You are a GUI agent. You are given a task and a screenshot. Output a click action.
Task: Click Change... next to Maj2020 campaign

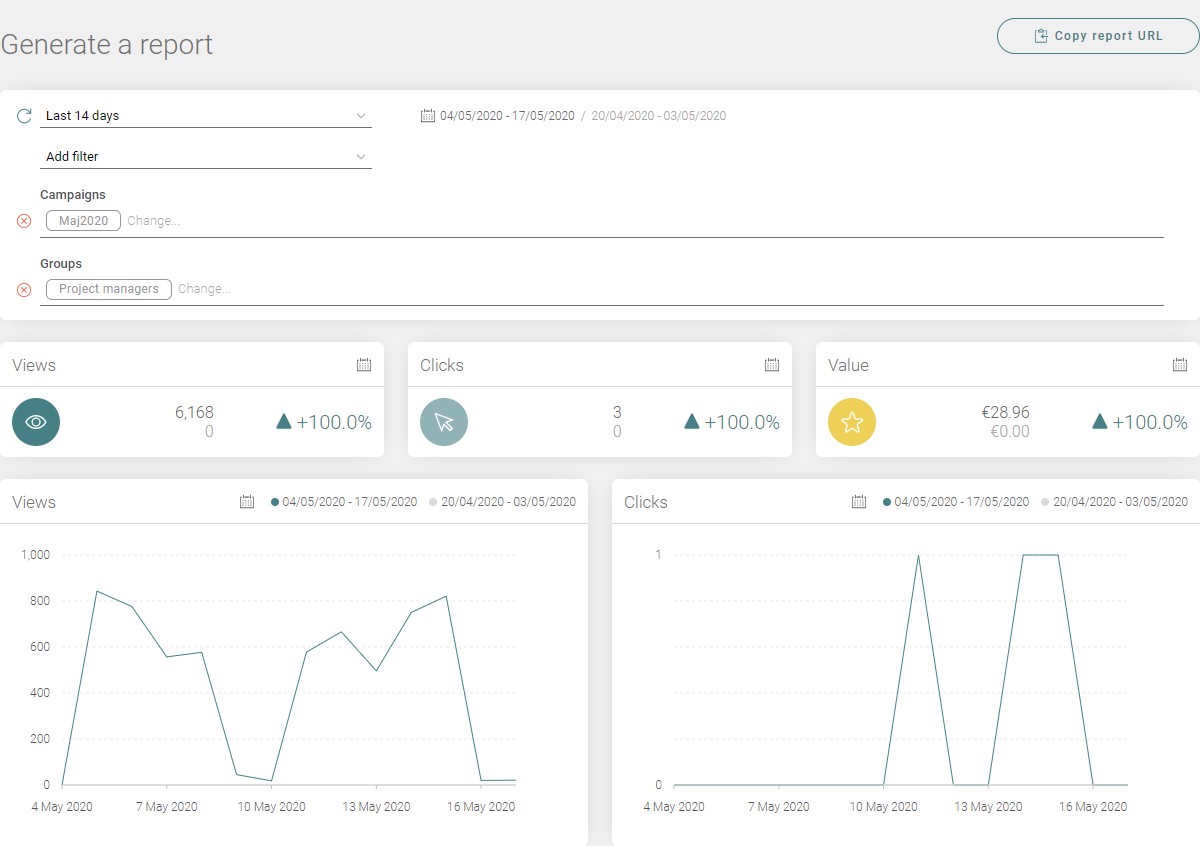point(154,221)
